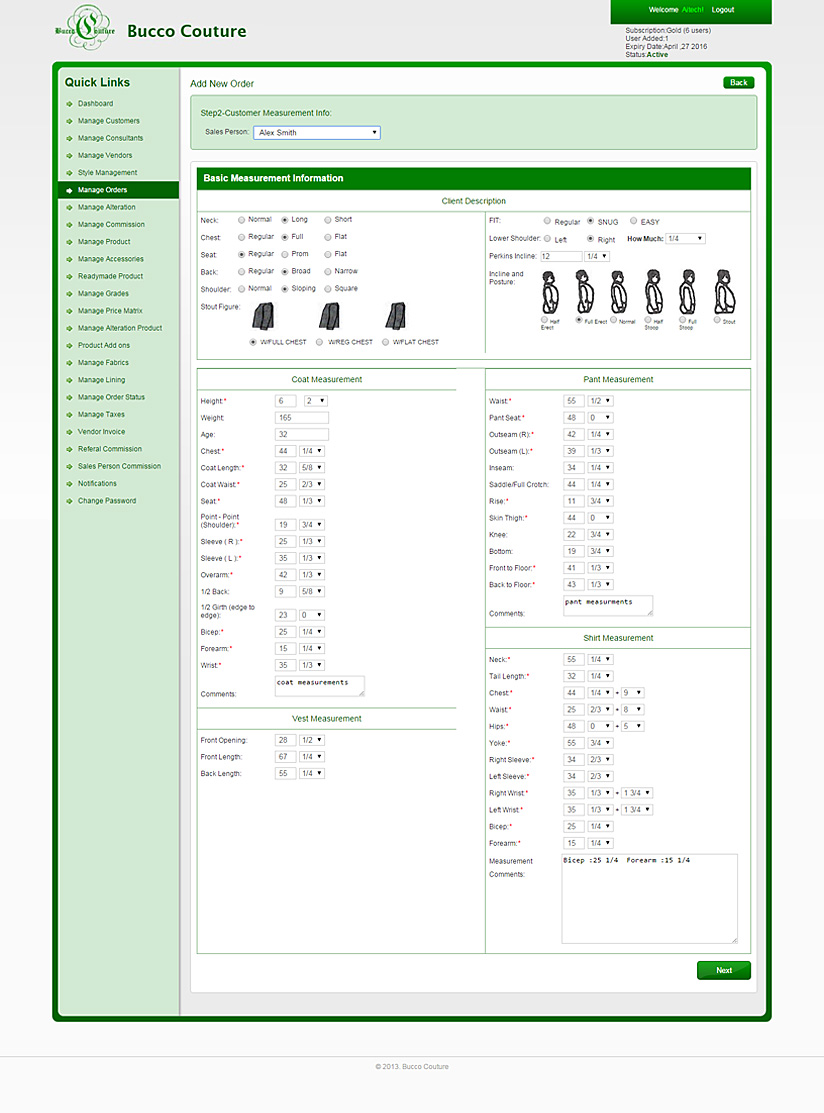
Task: Choose Left for Lower Shoulder
Action: pyautogui.click(x=547, y=238)
